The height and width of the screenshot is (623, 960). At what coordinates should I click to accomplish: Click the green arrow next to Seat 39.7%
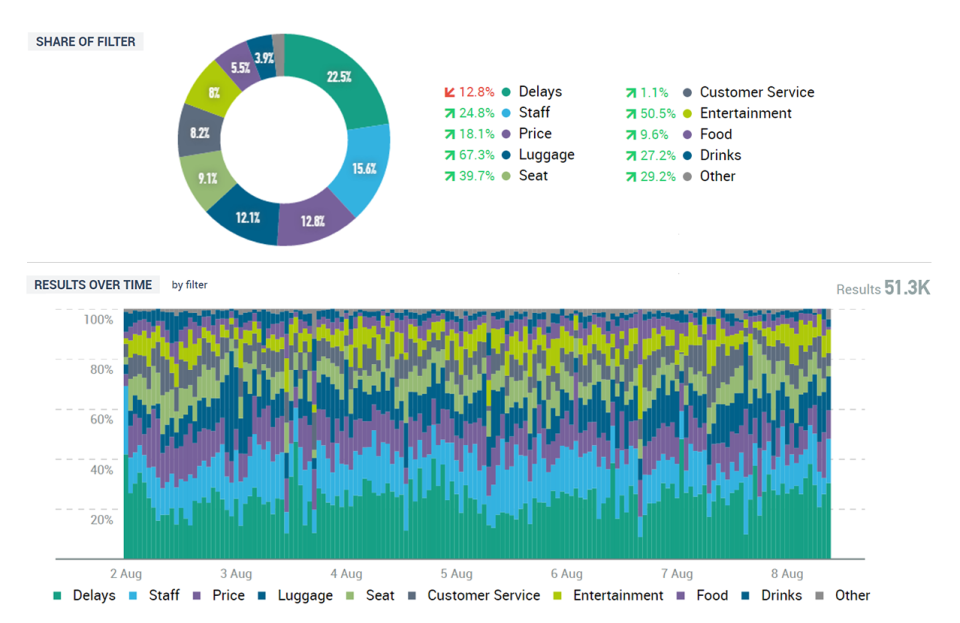(451, 176)
